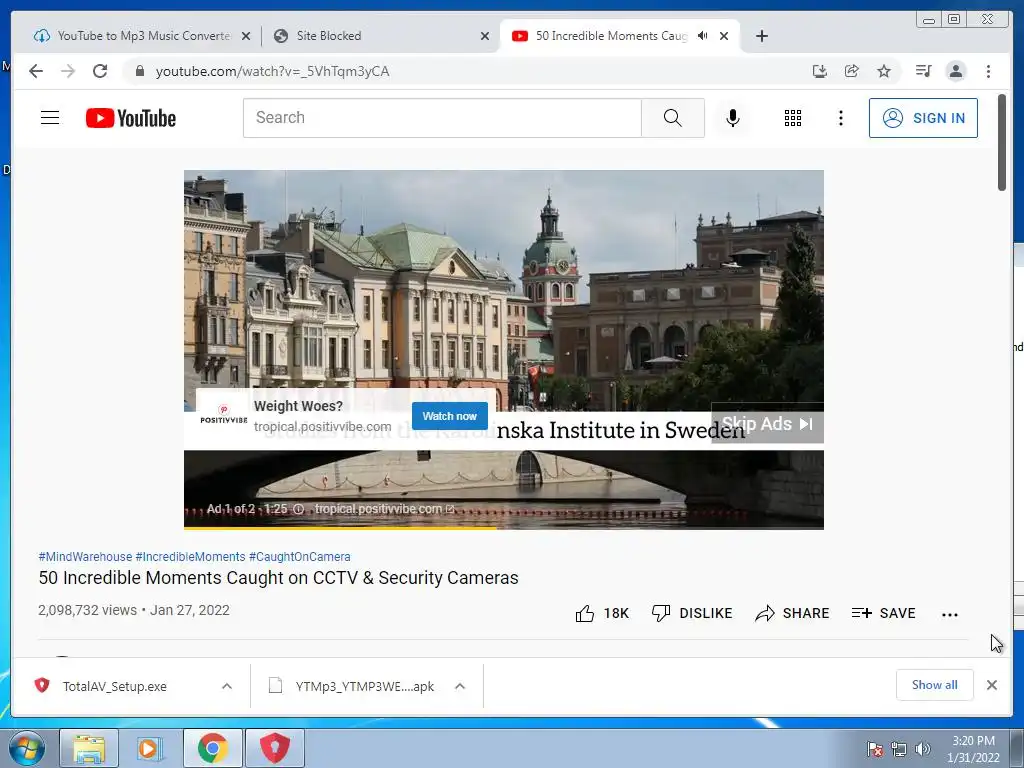
Task: Click the DISLIKE thumbs down button
Action: 692,613
